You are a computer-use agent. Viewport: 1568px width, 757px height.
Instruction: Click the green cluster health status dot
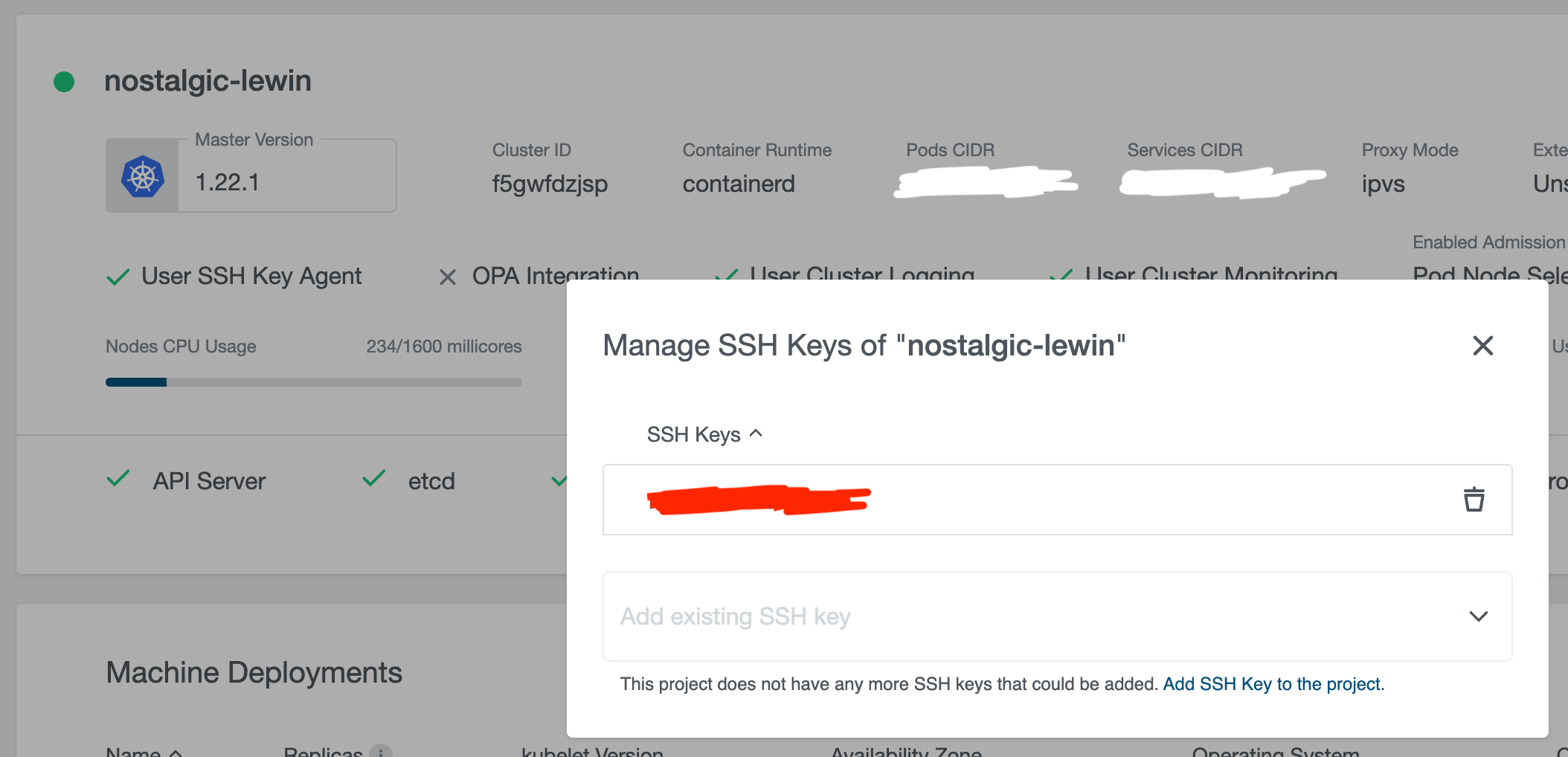point(63,80)
